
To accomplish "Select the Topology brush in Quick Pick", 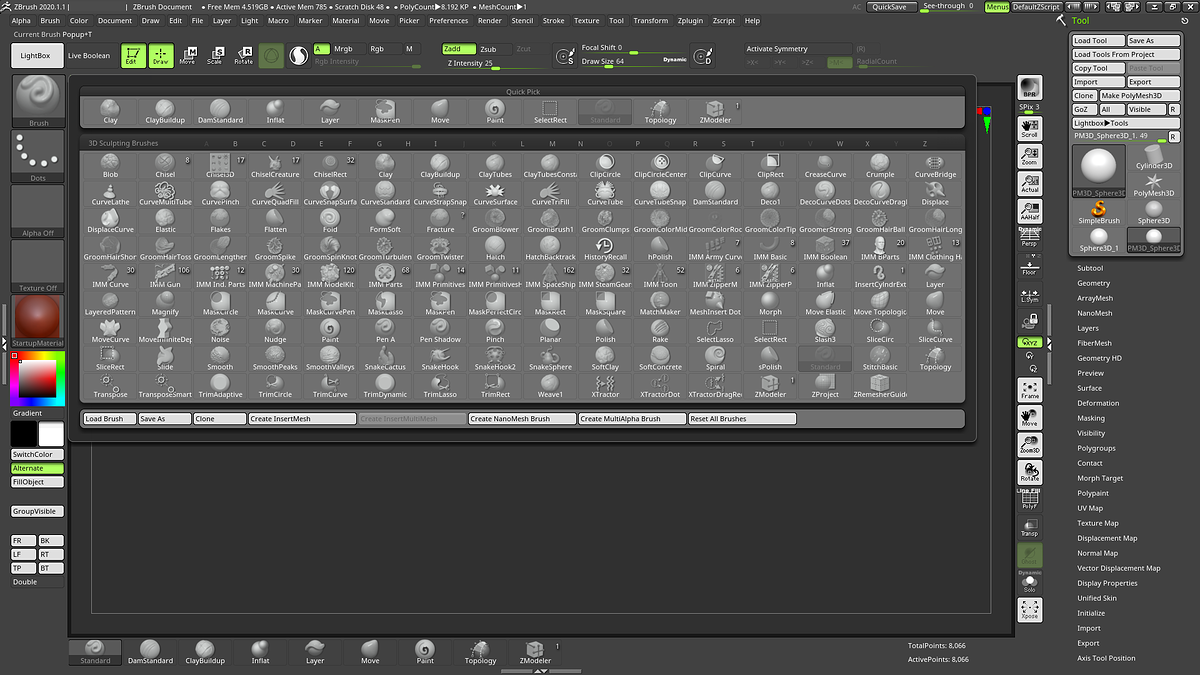I will point(660,111).
